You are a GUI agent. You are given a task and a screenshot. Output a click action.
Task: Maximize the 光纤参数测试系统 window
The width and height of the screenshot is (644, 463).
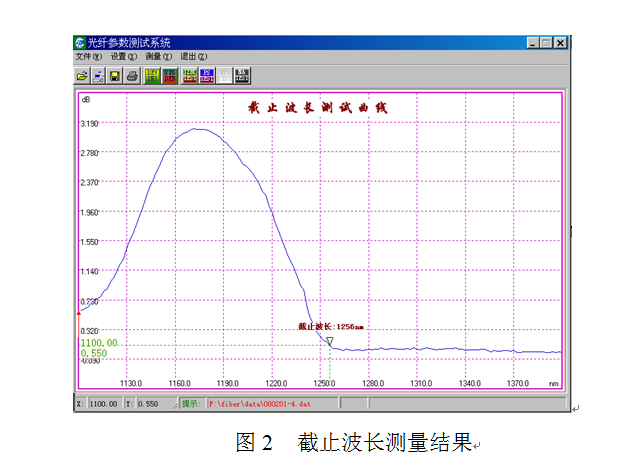546,43
